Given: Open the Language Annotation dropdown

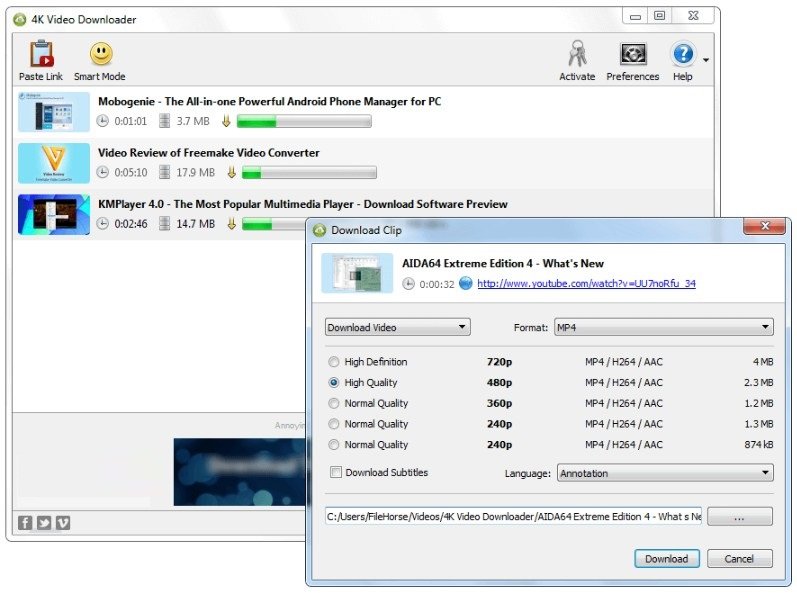Looking at the screenshot, I should click(x=665, y=473).
